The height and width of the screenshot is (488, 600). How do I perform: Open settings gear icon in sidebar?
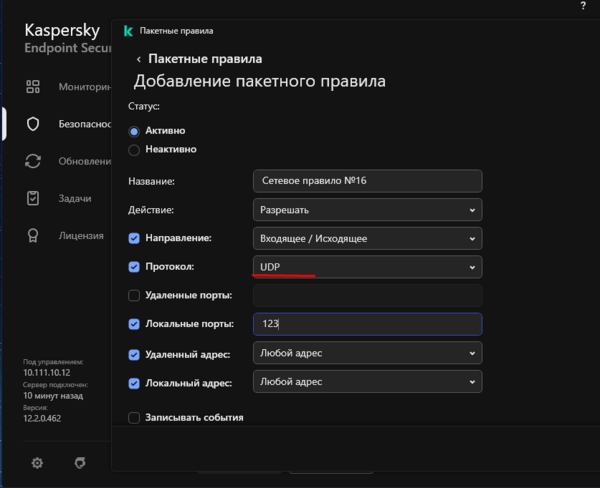(37, 463)
